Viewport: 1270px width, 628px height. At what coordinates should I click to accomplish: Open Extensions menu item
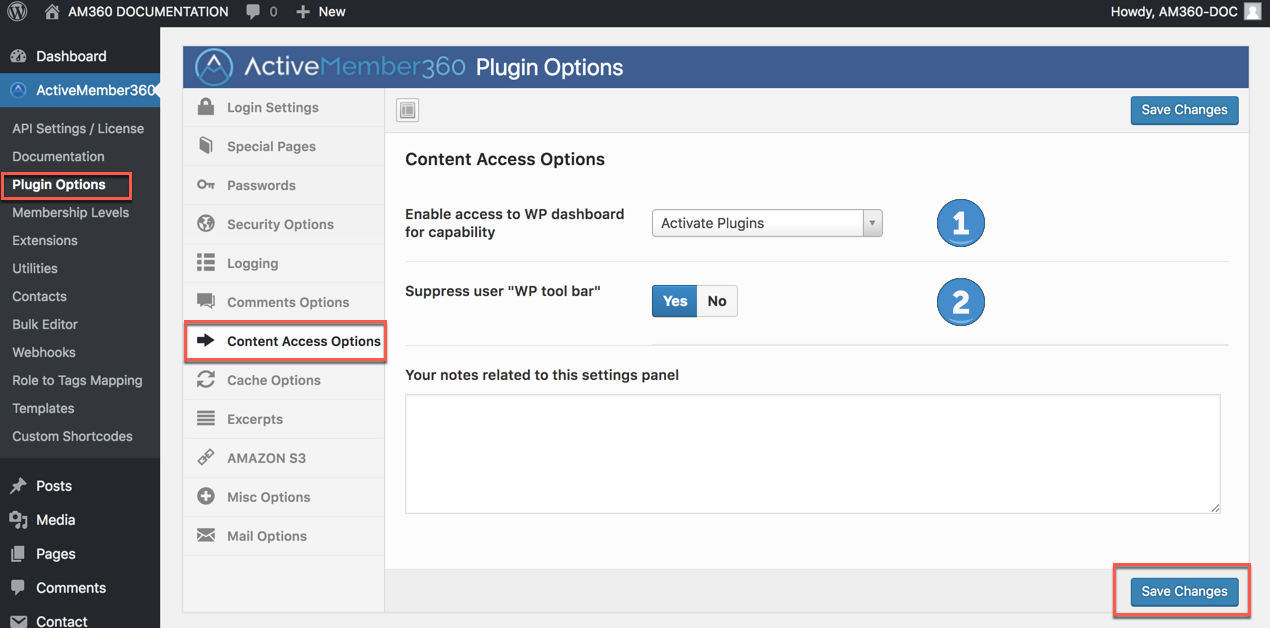45,240
